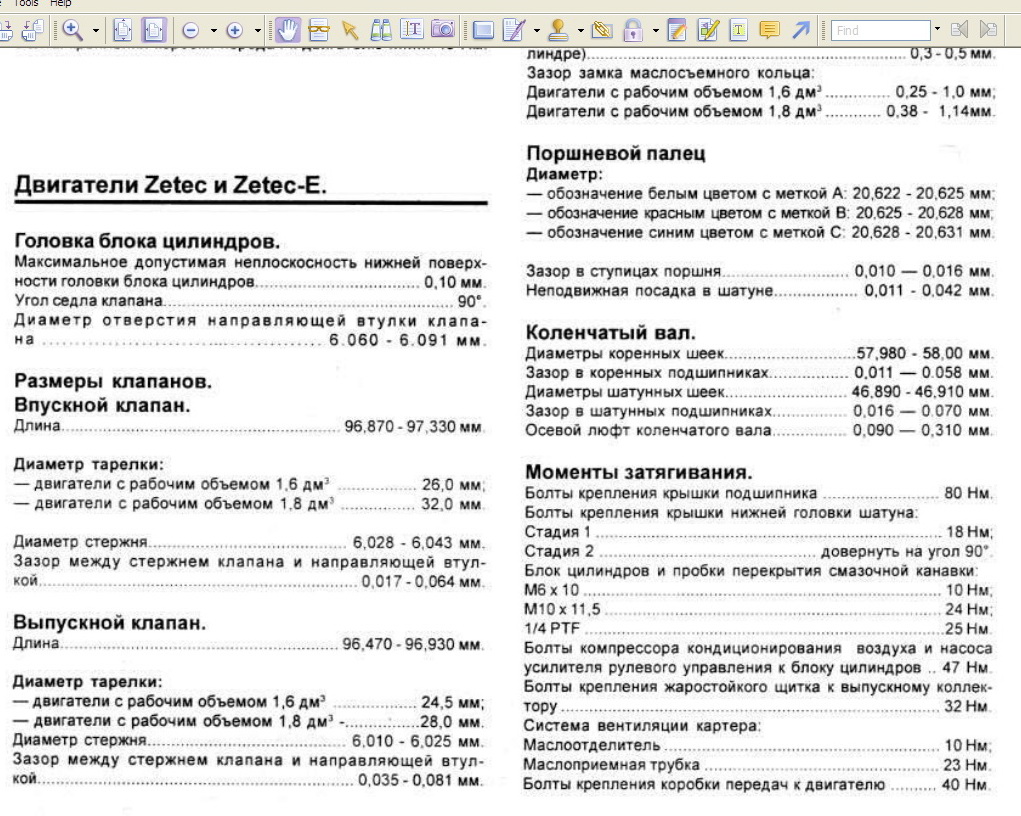Select the yellow arrow selection tool
The height and width of the screenshot is (816, 1021).
(x=350, y=30)
